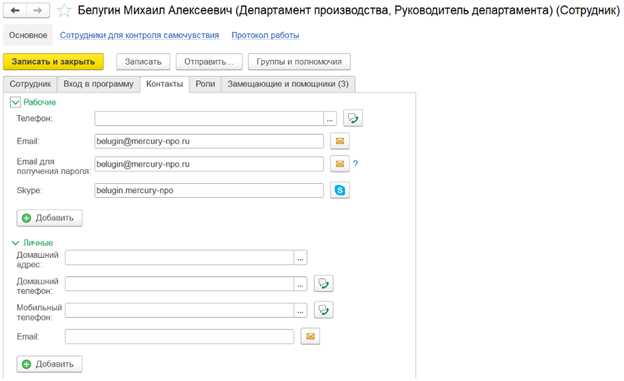Image resolution: width=624 pixels, height=381 pixels.
Task: Call the work Телефон via phone icon
Action: pyautogui.click(x=353, y=118)
